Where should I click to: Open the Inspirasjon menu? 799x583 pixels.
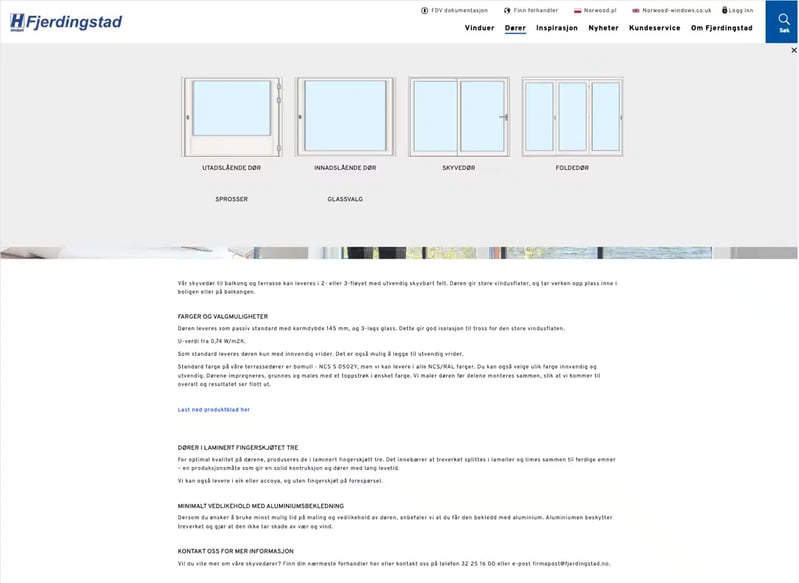click(x=557, y=28)
